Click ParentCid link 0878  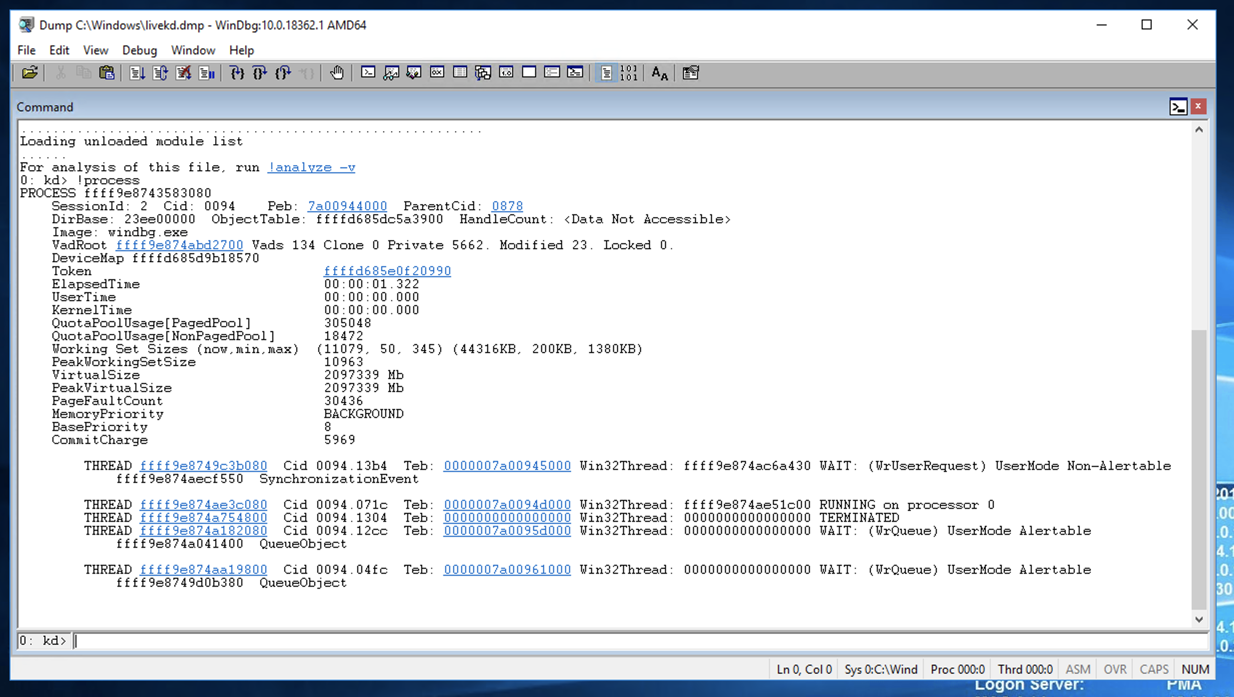(507, 206)
